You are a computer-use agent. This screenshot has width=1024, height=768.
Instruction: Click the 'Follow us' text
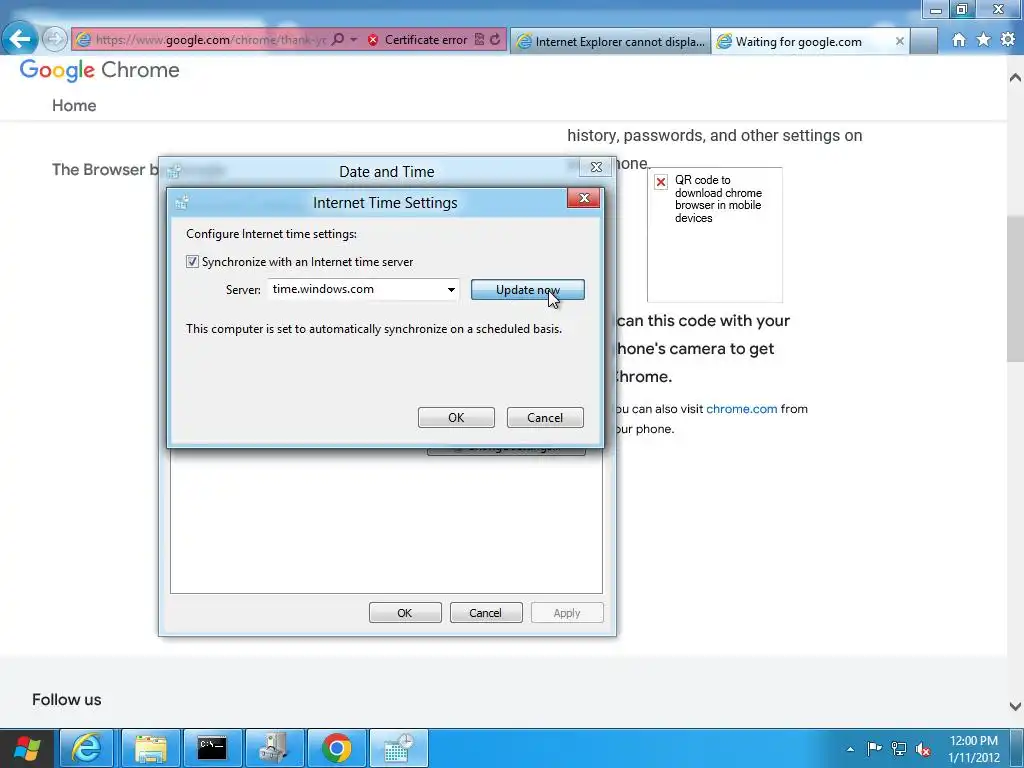tap(67, 700)
